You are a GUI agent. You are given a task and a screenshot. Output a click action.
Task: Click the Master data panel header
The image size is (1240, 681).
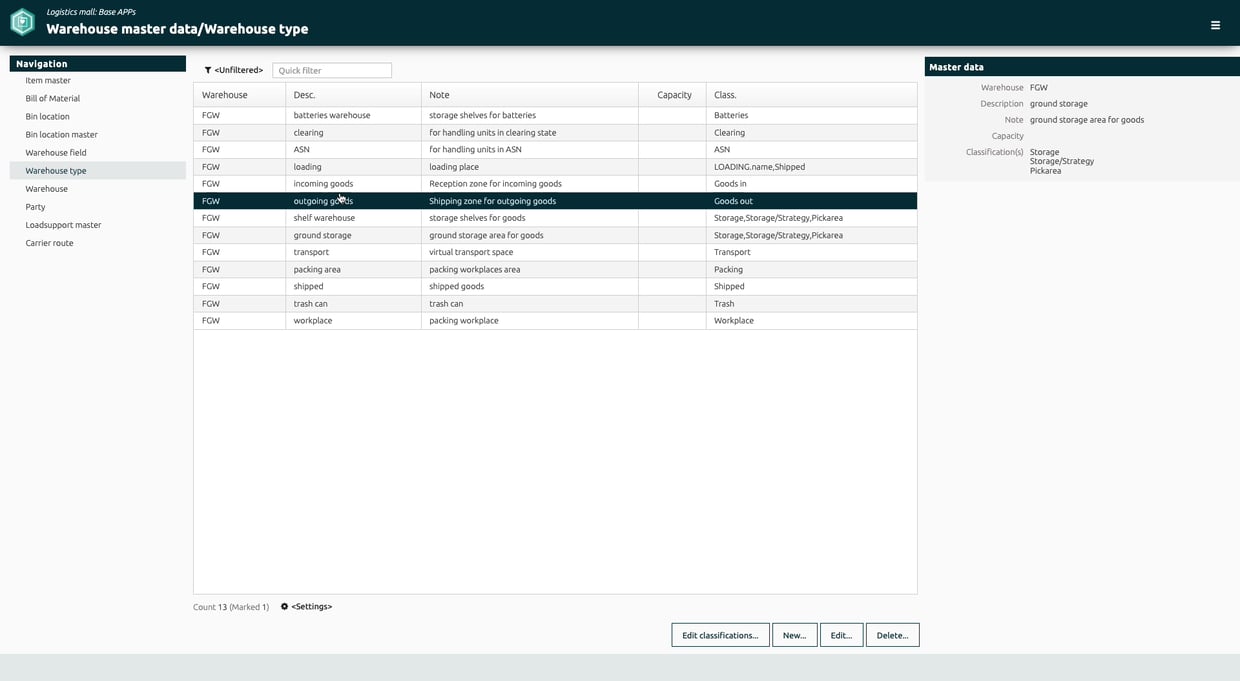pos(1082,67)
